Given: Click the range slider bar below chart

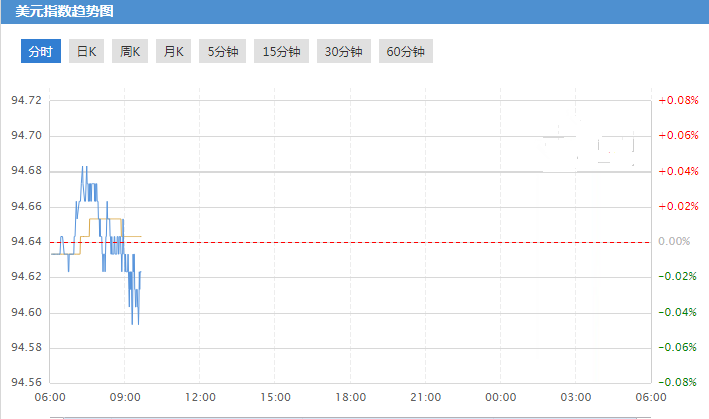Looking at the screenshot, I should [350, 415].
